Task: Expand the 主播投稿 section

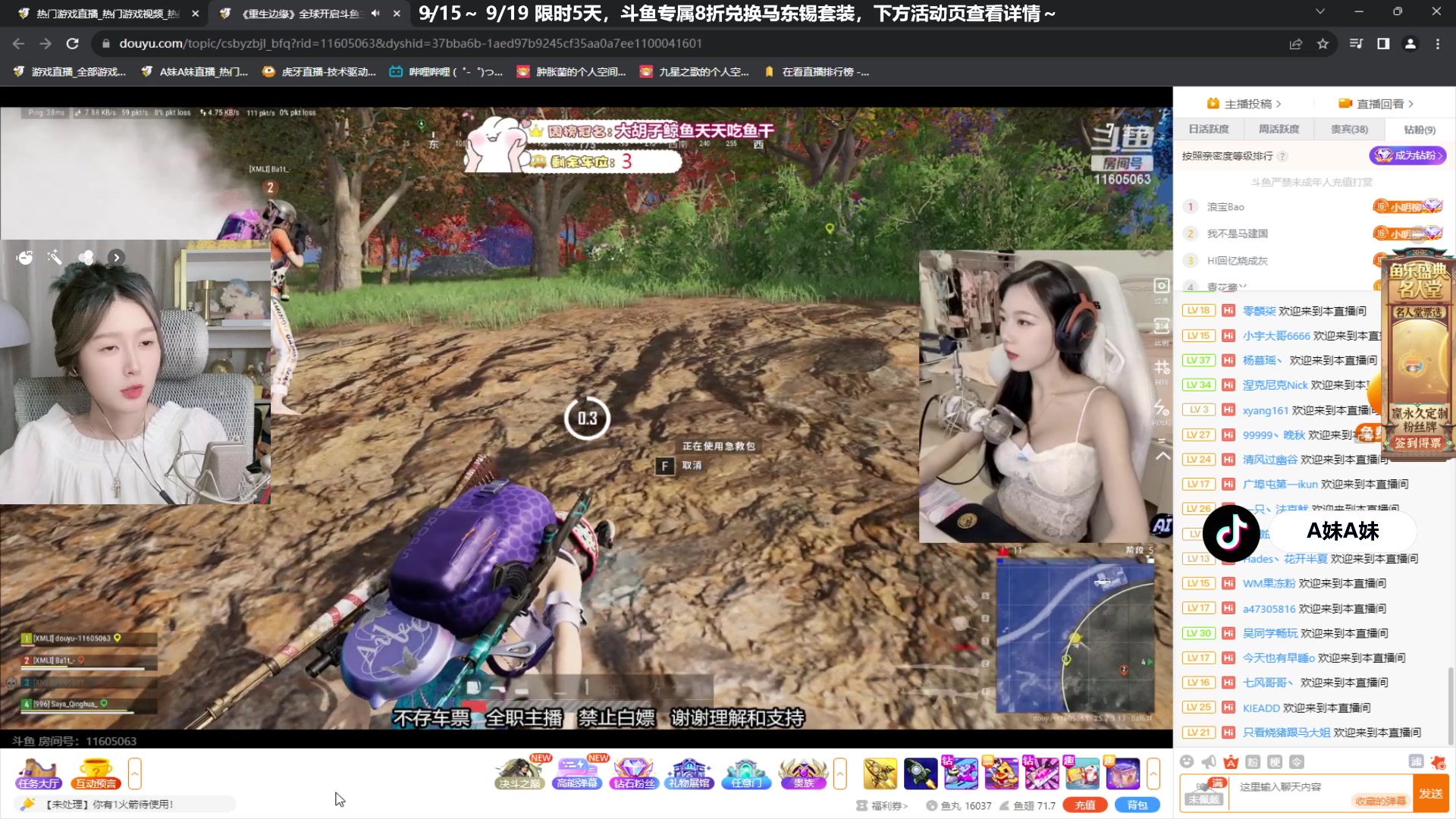Action: (x=1244, y=104)
